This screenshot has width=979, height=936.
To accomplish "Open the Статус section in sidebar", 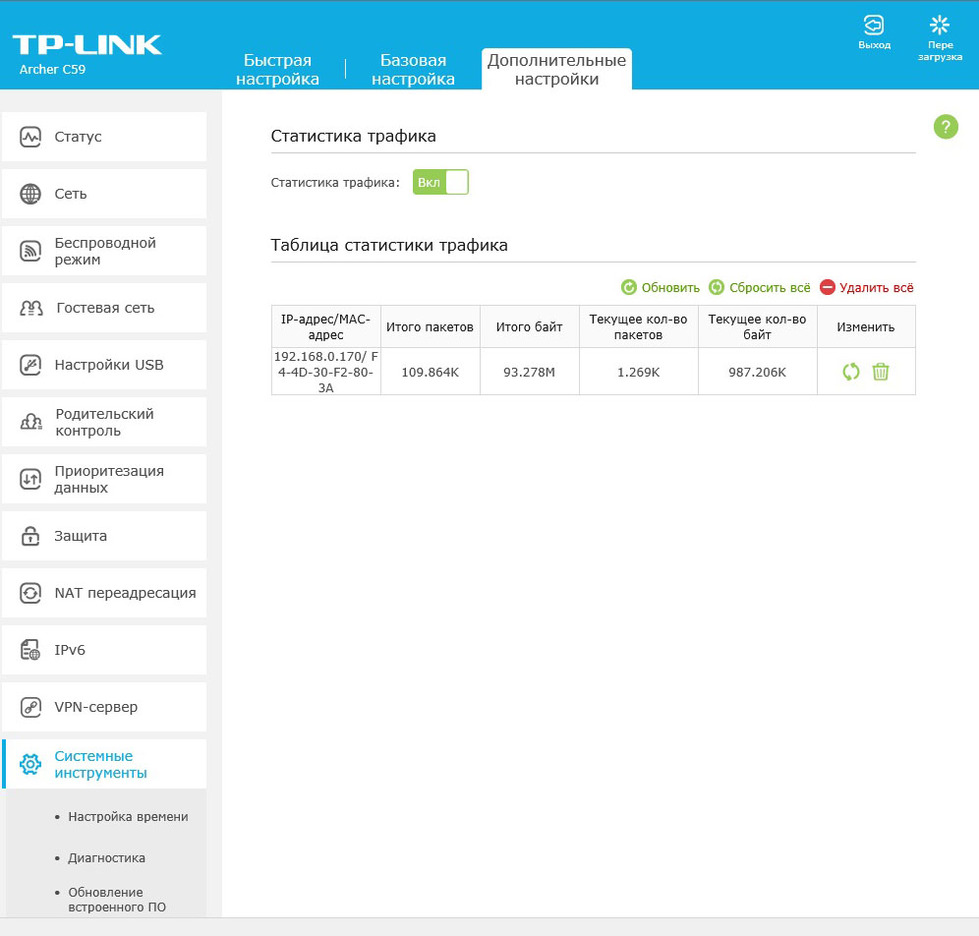I will coord(104,137).
